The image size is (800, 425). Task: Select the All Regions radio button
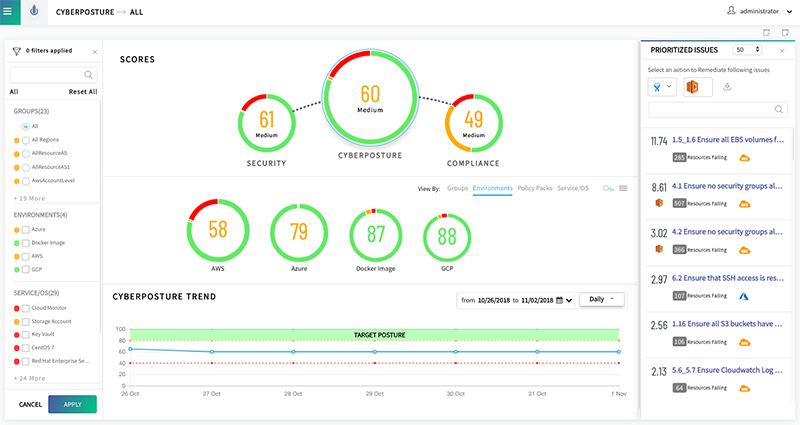coord(26,140)
